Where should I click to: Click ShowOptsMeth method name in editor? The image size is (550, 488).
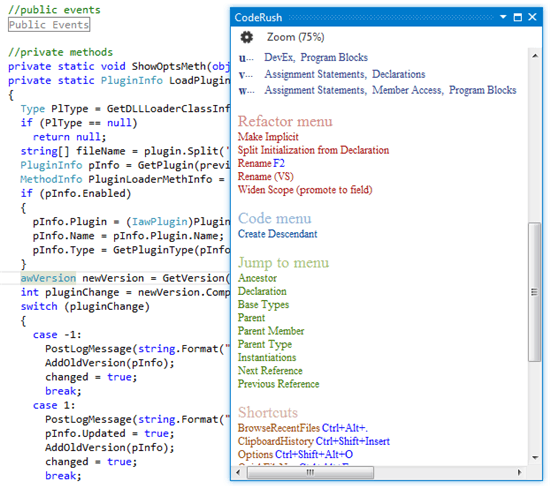tap(169, 66)
